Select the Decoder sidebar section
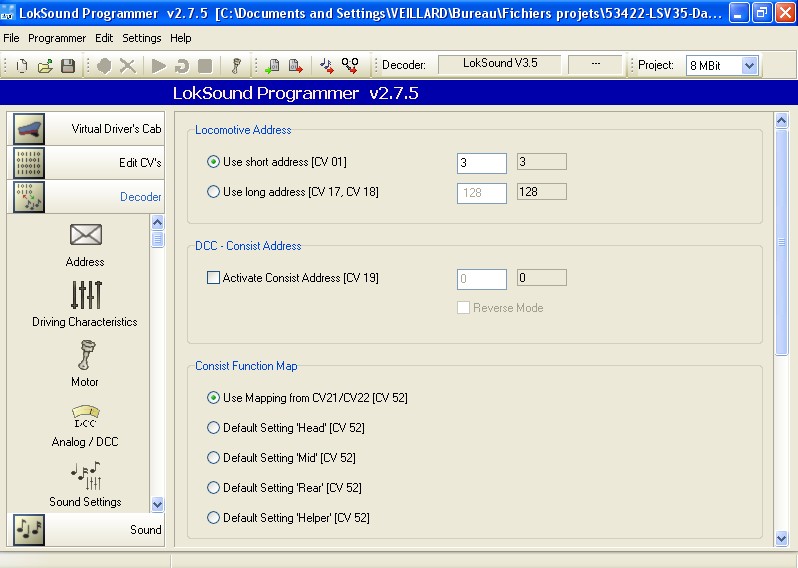This screenshot has height=568, width=798. coord(86,197)
